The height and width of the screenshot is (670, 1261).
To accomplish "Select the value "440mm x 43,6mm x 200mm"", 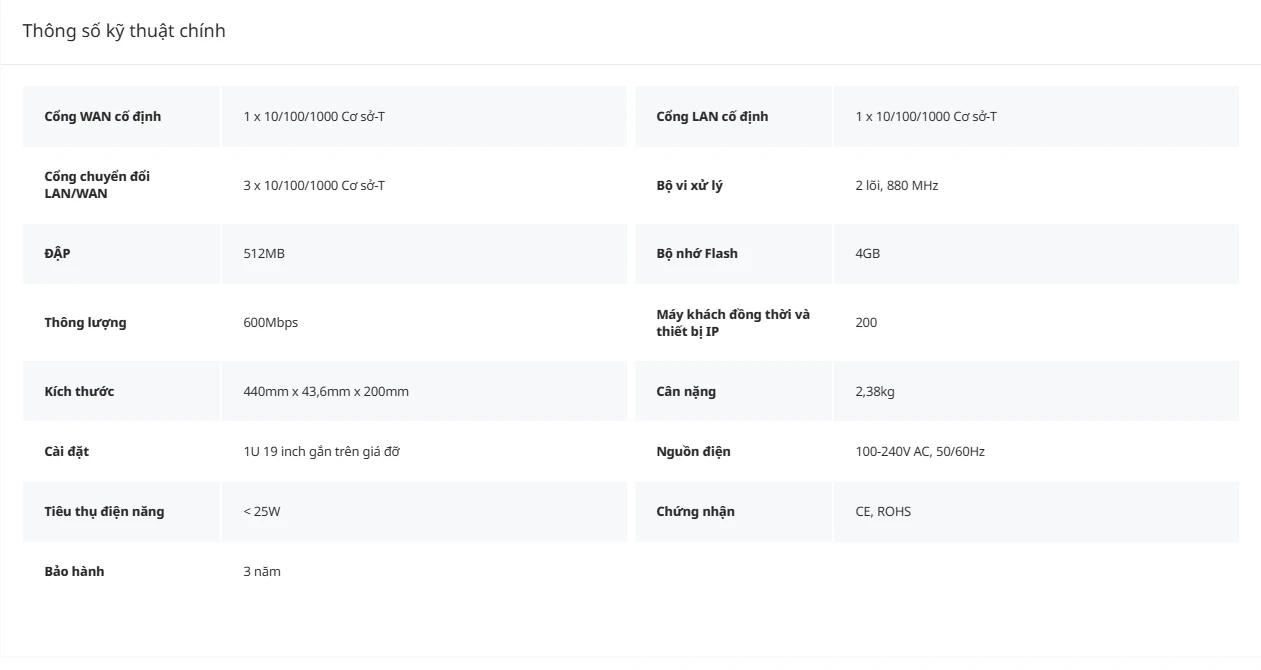I will pos(326,391).
